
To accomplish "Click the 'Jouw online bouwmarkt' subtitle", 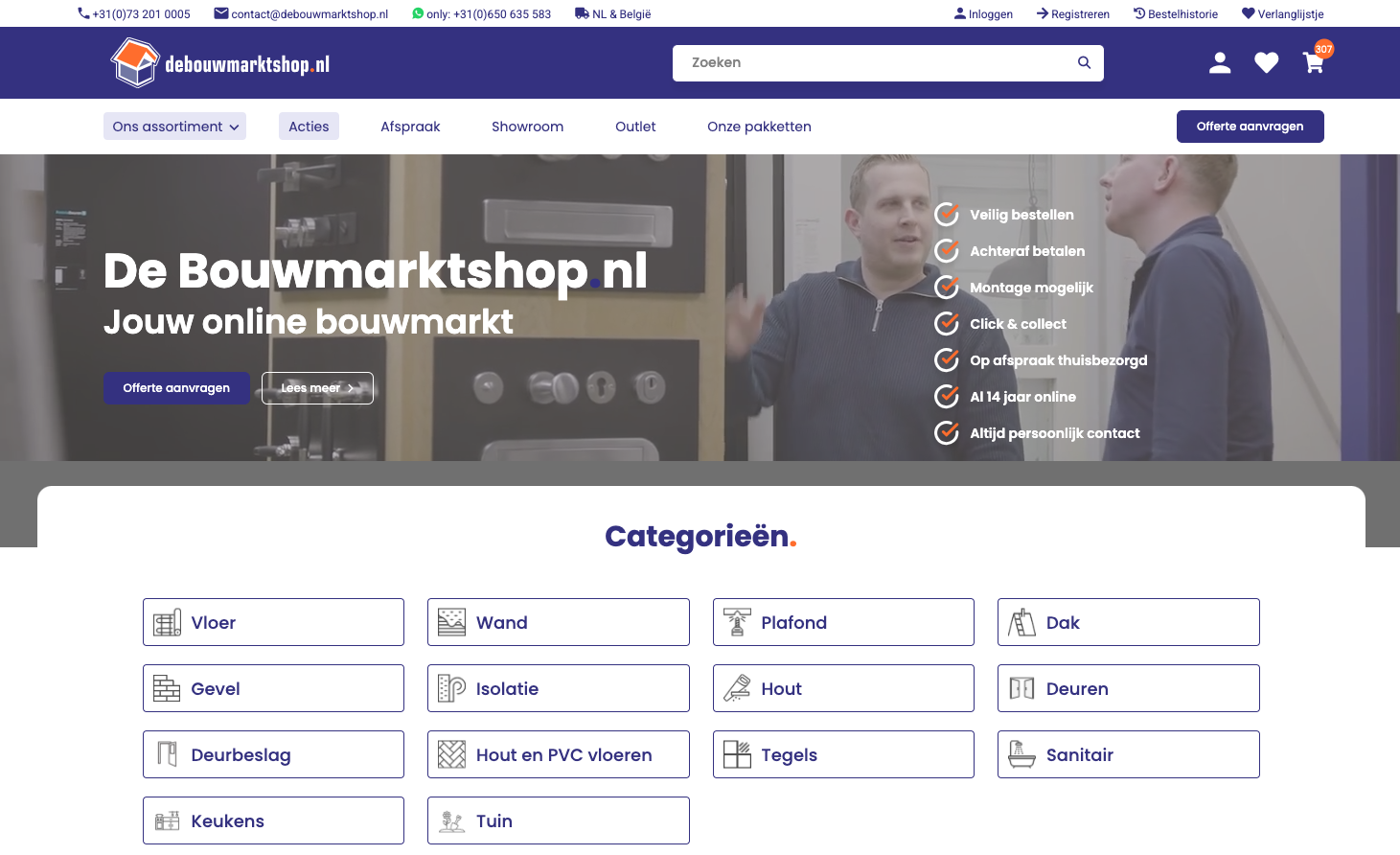I will coord(309,322).
